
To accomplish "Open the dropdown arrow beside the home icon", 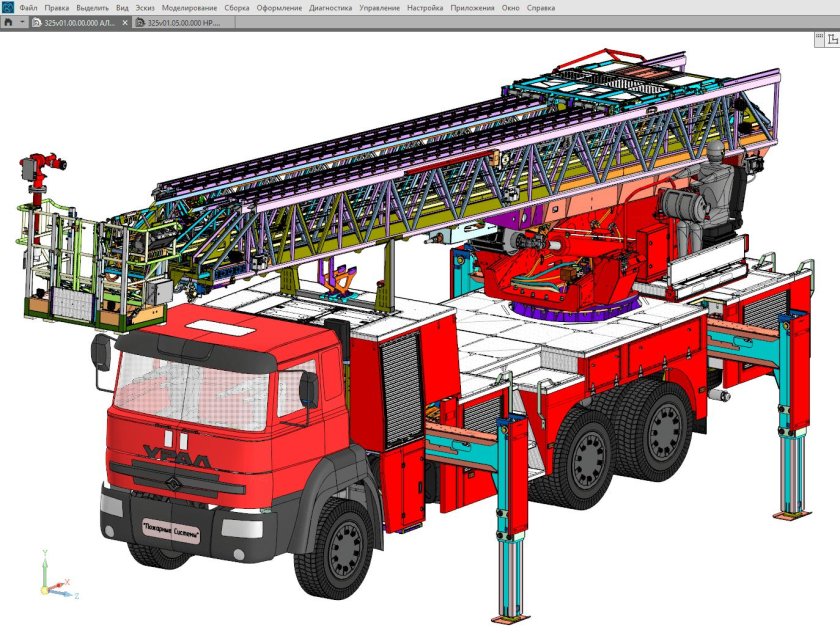I will tap(22, 21).
